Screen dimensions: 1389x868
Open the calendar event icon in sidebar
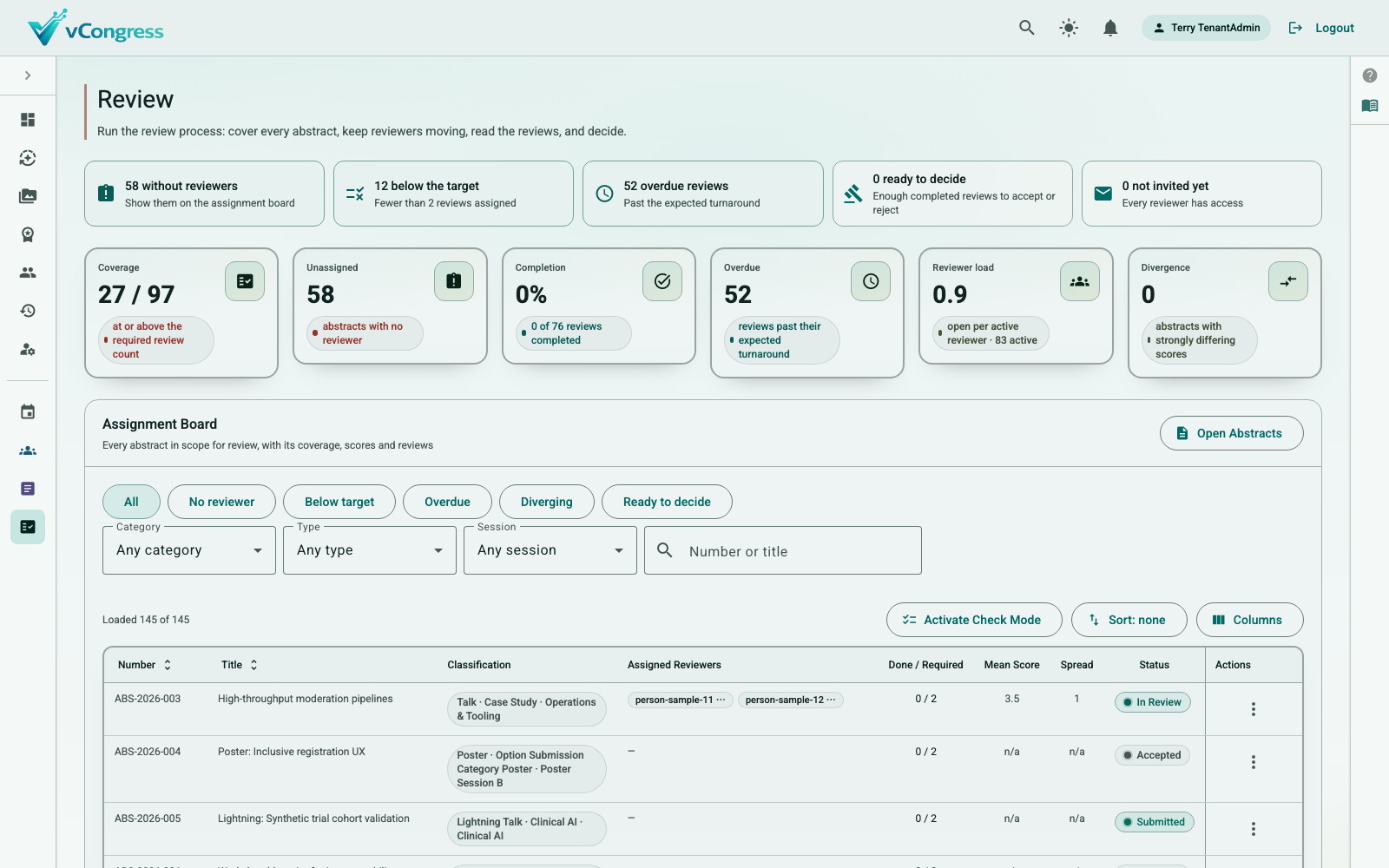pyautogui.click(x=28, y=412)
